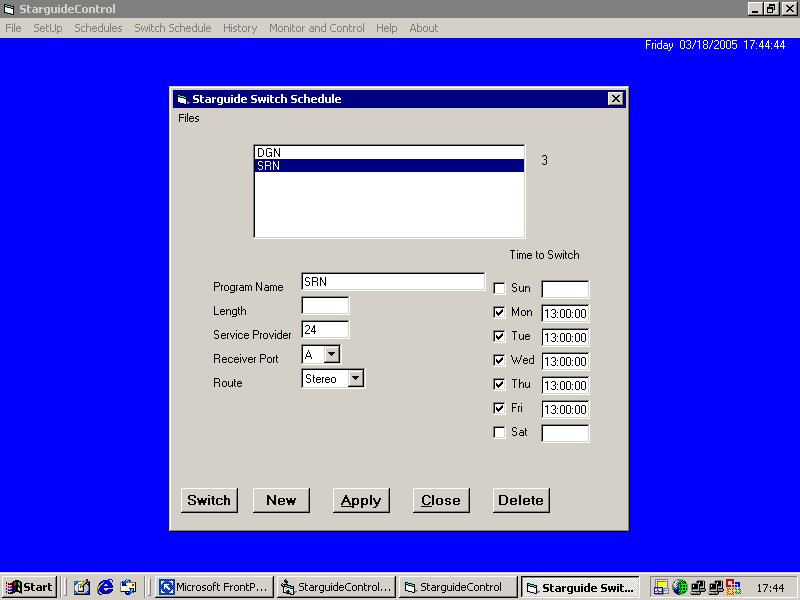Open the History menu
The width and height of the screenshot is (800, 600).
[x=240, y=28]
